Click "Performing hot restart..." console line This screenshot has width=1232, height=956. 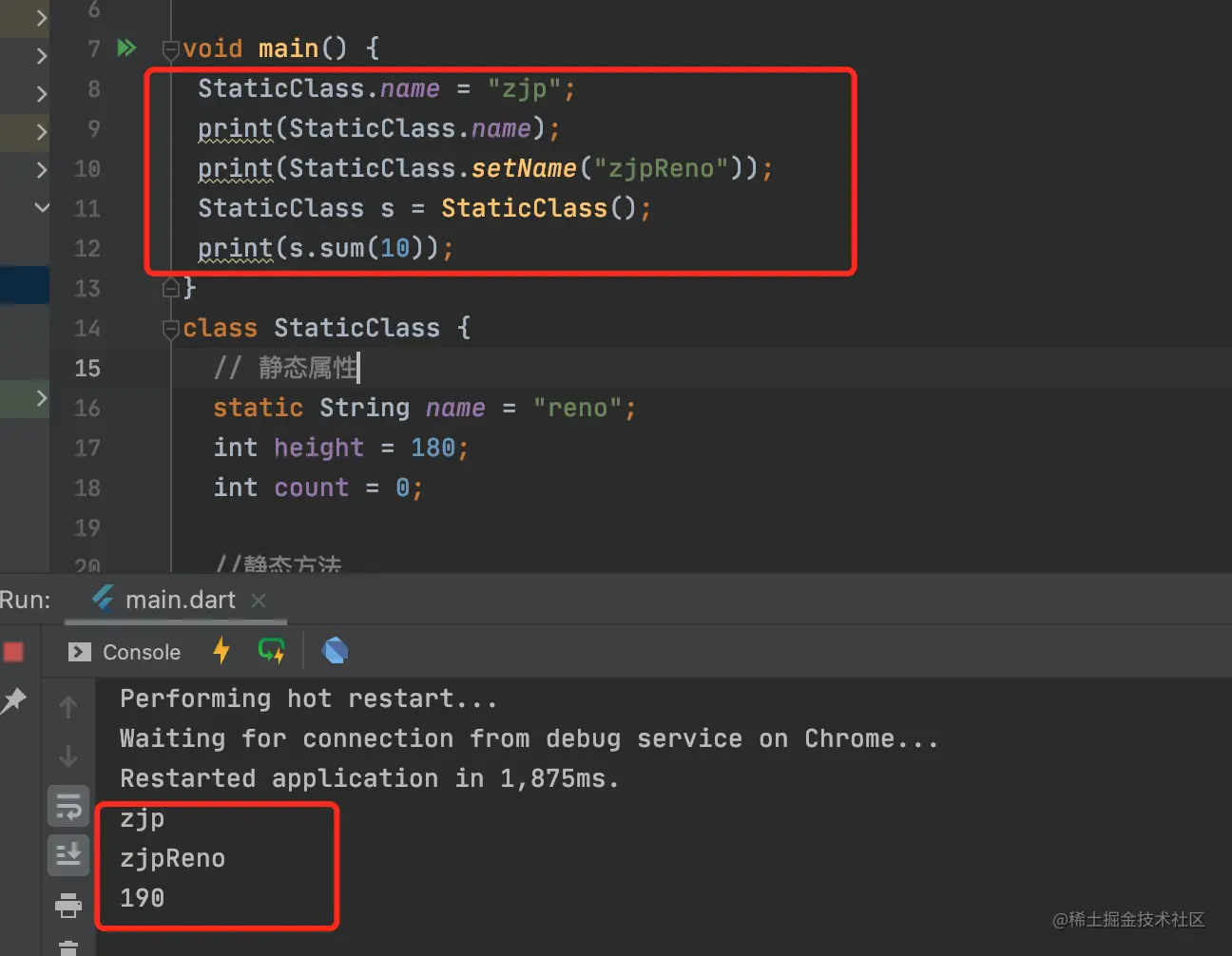[x=308, y=698]
